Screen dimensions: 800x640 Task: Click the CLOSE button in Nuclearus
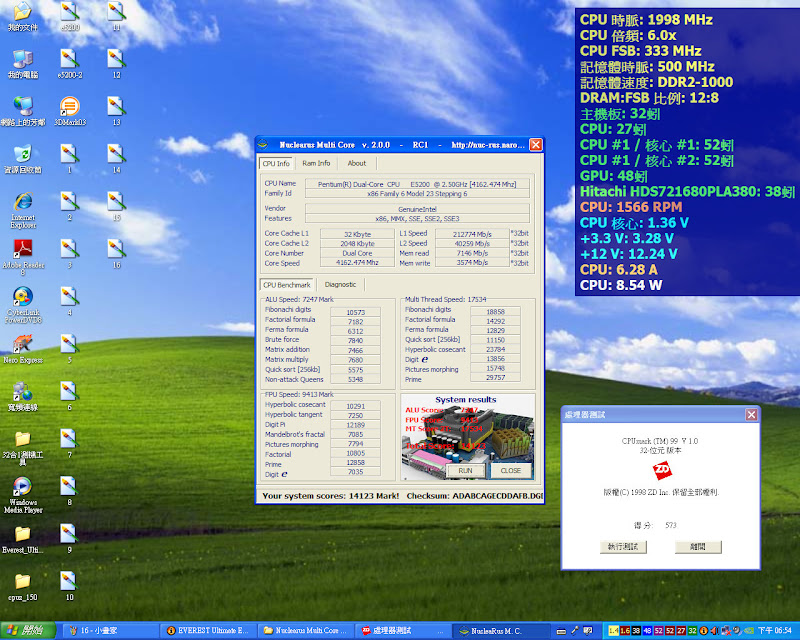pos(511,470)
